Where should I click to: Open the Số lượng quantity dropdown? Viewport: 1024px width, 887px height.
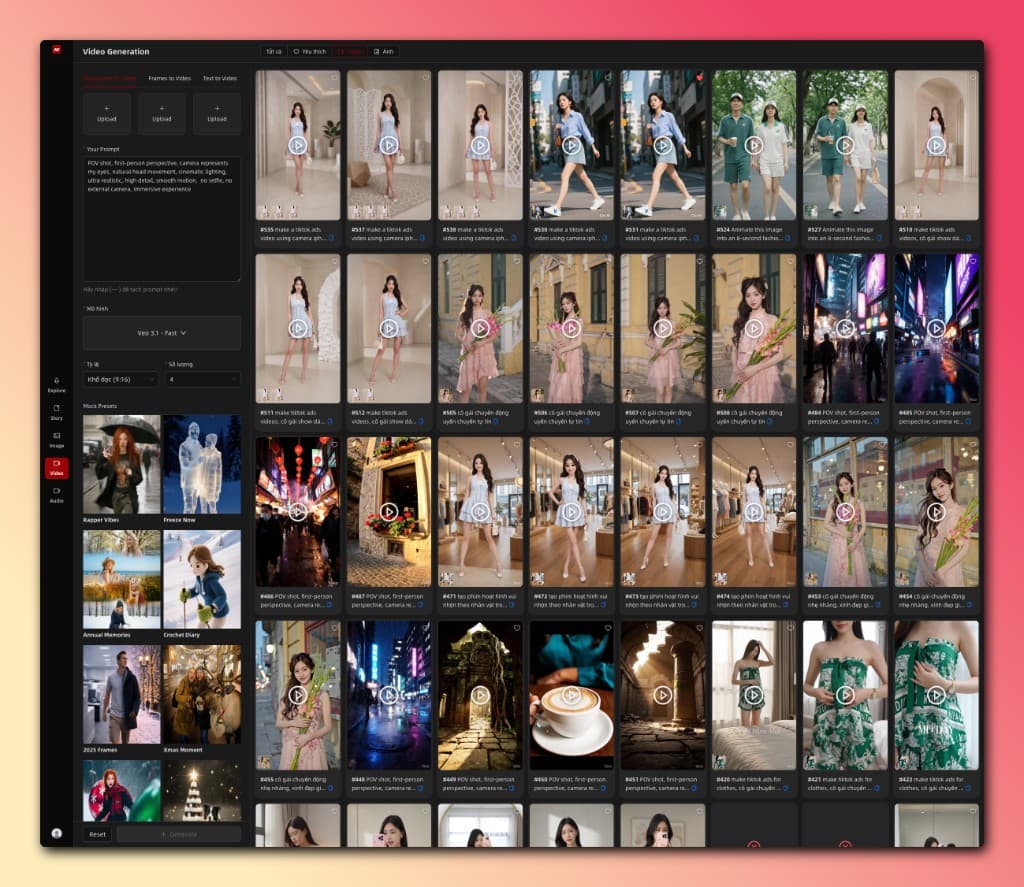pyautogui.click(x=202, y=379)
